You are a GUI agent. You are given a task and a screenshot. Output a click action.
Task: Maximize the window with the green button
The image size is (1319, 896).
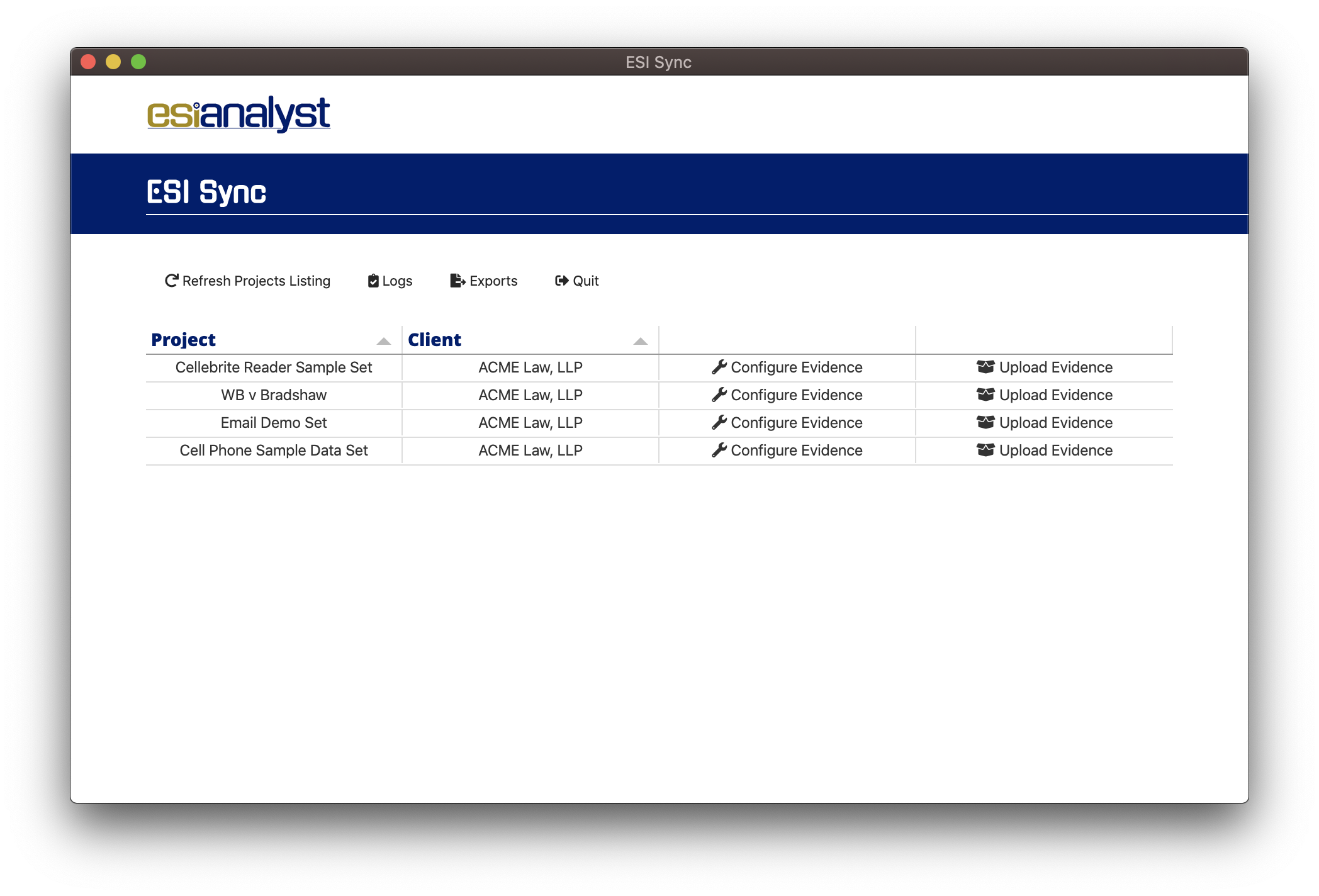(x=138, y=62)
